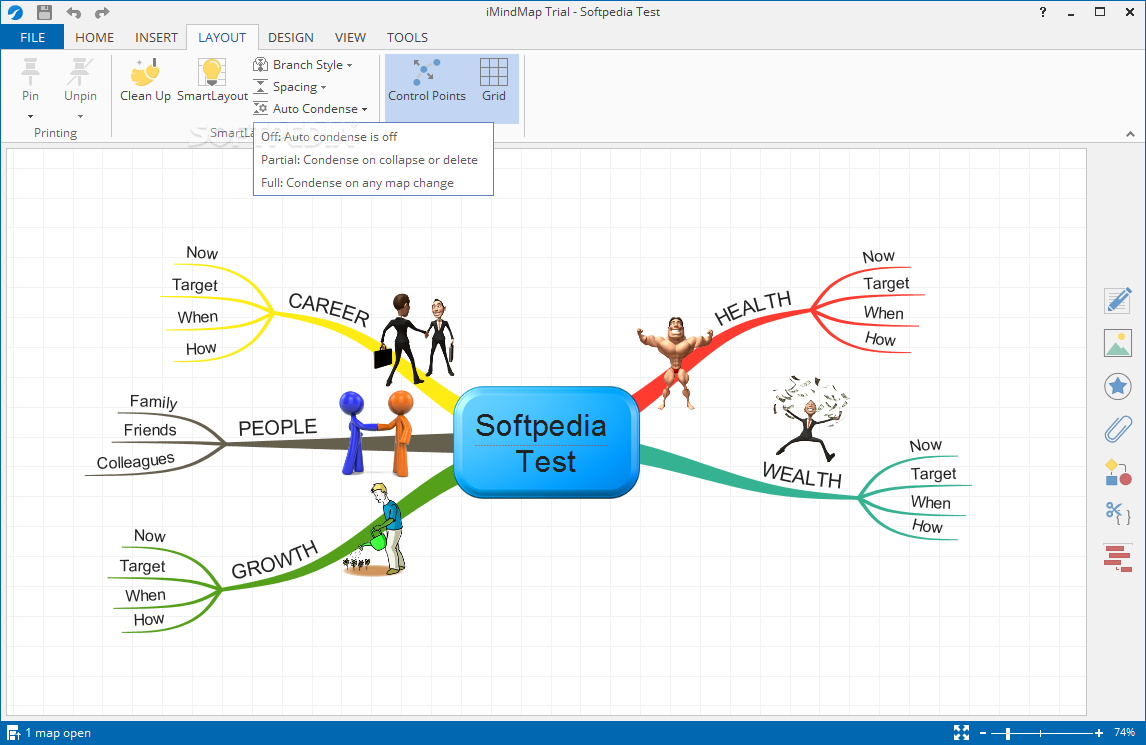1146x745 pixels.
Task: Switch to the INSERT tab
Action: (x=156, y=37)
